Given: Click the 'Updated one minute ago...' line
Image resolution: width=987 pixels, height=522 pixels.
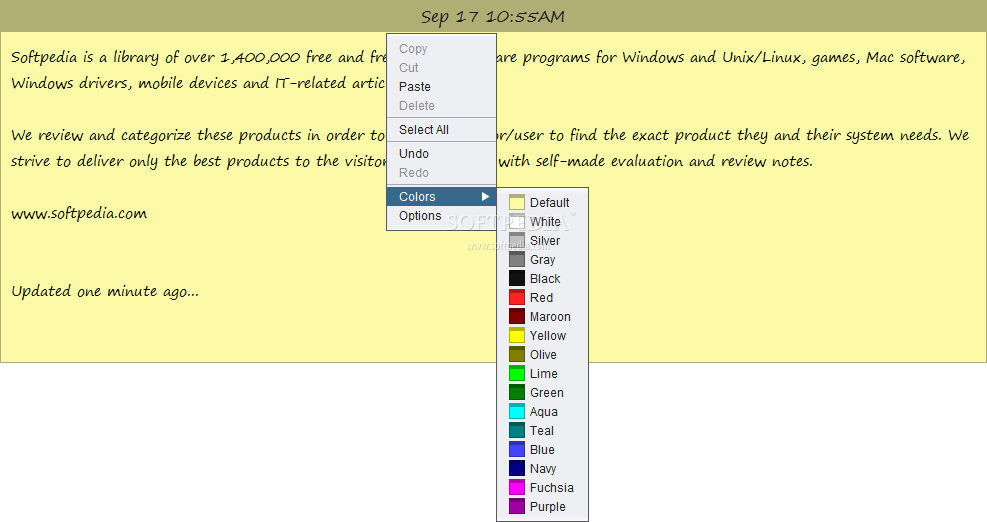Looking at the screenshot, I should click(x=104, y=291).
